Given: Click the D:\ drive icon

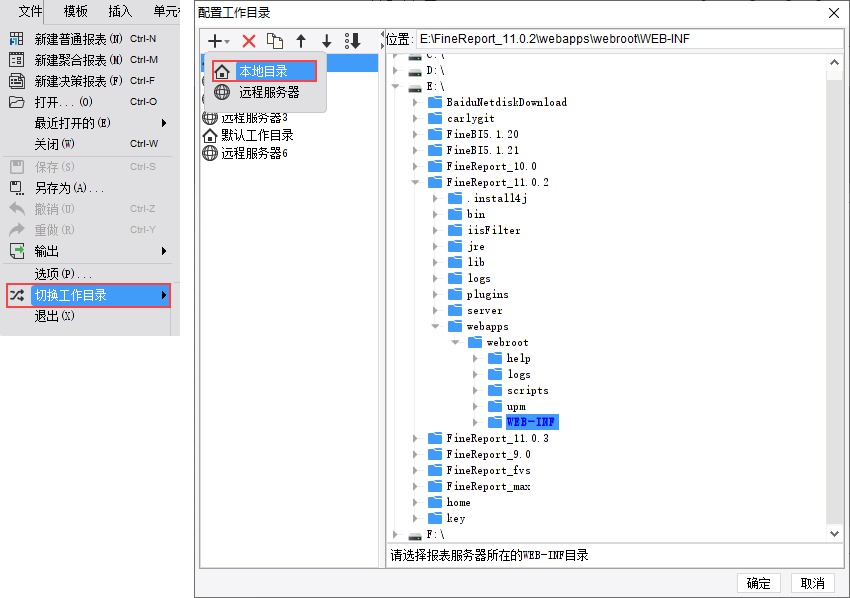Looking at the screenshot, I should [415, 71].
